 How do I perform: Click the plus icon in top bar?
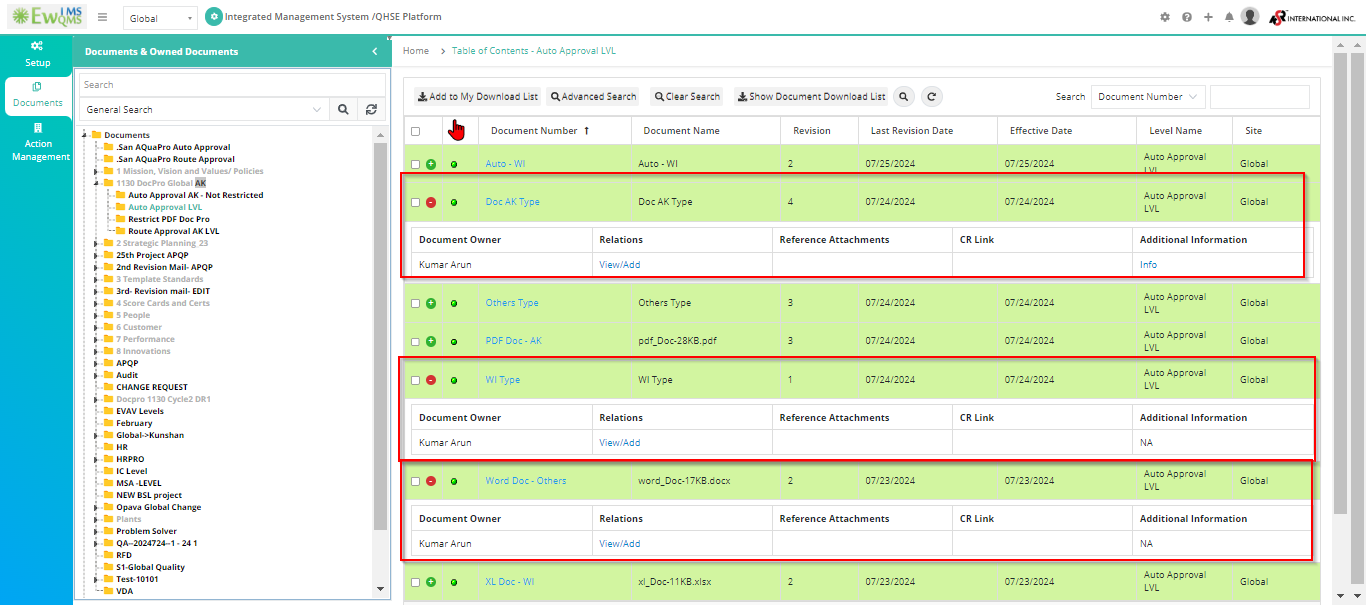coord(1208,17)
